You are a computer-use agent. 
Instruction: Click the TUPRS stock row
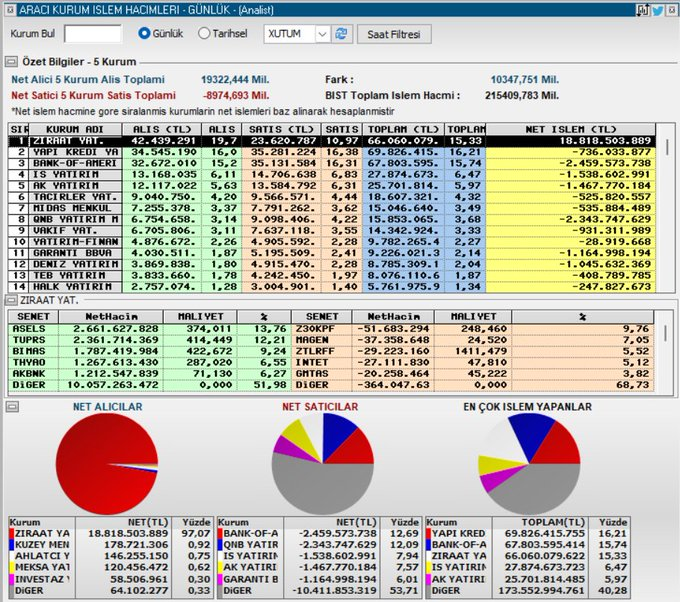coord(150,340)
